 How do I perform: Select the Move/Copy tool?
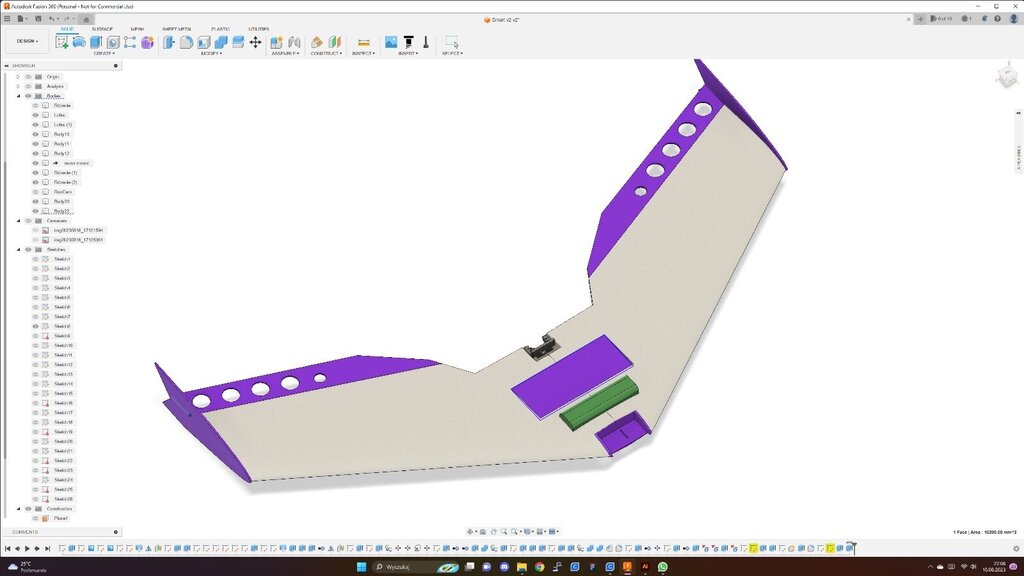[x=255, y=42]
